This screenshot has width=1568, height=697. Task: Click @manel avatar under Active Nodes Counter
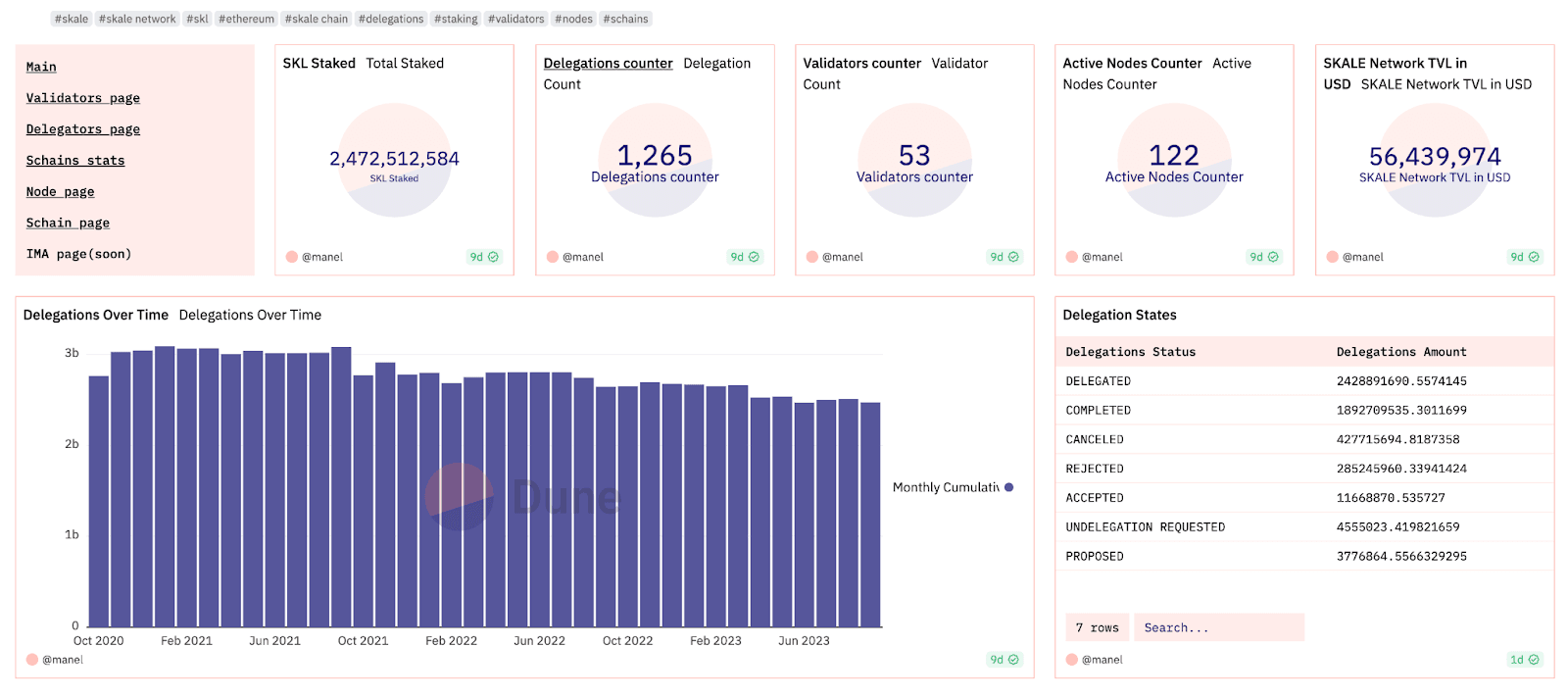click(x=1071, y=257)
